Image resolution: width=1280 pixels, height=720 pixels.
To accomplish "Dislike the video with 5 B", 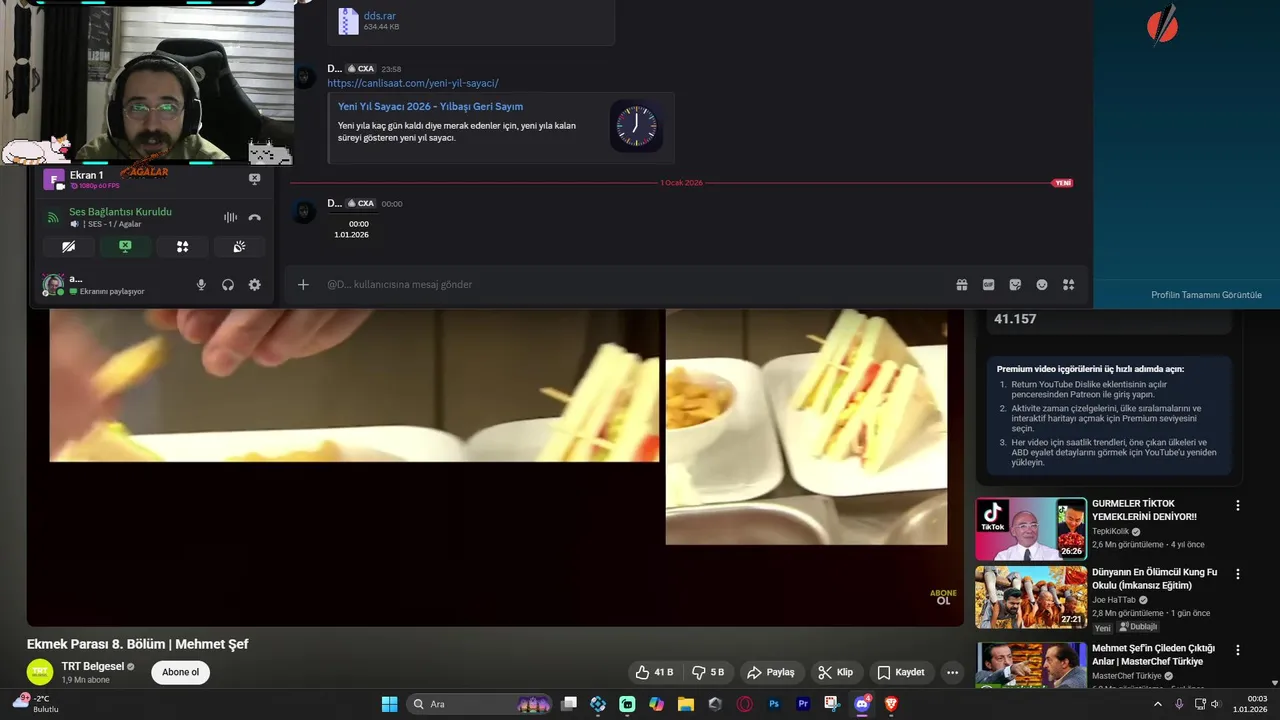I will [x=708, y=672].
